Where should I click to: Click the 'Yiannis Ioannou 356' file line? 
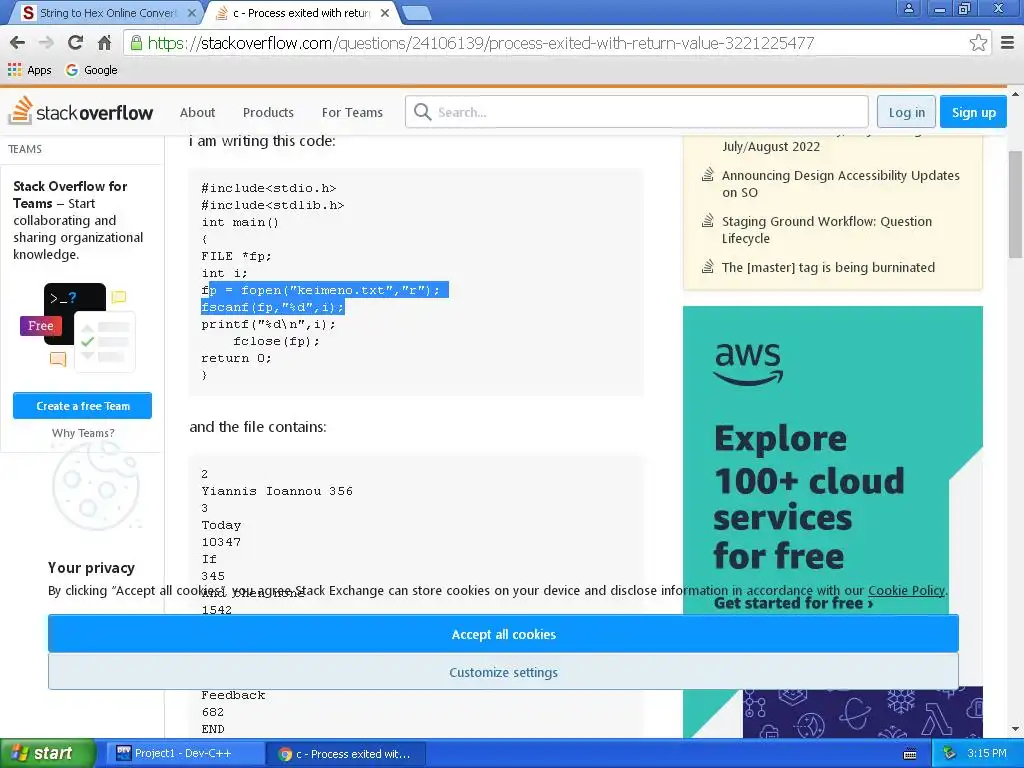tap(277, 491)
